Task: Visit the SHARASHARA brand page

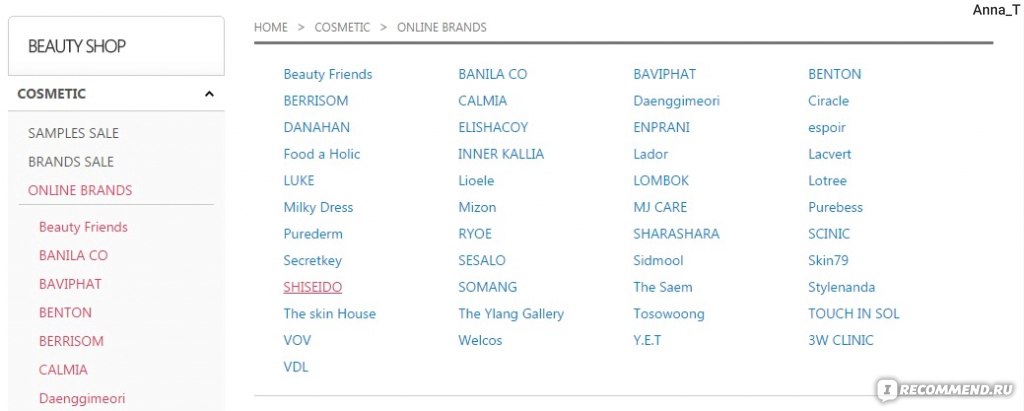Action: point(676,234)
